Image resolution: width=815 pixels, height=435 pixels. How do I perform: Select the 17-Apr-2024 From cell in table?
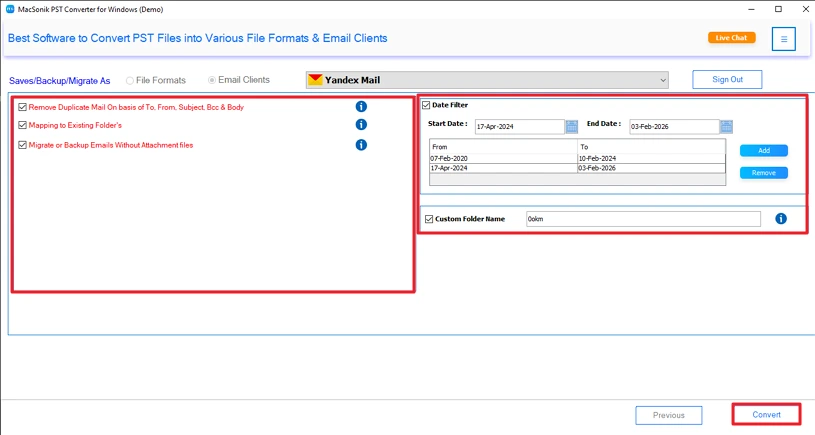click(503, 168)
